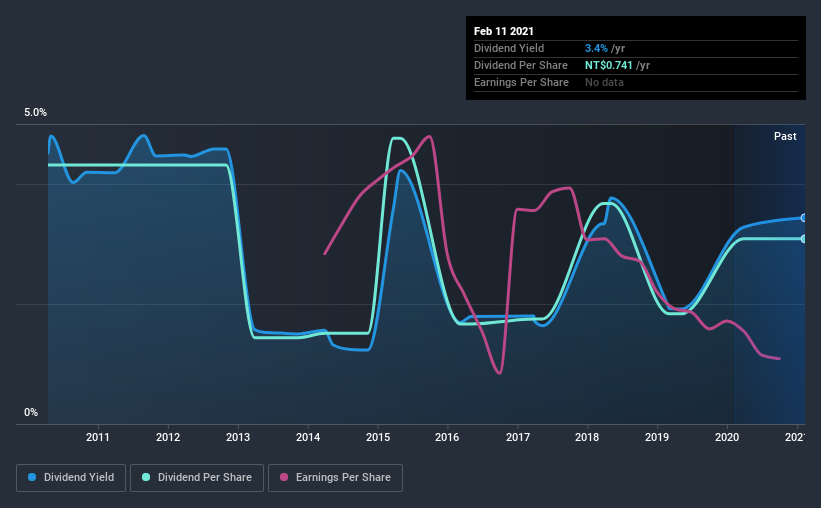Image resolution: width=821 pixels, height=508 pixels.
Task: Click the 3.4% dividend yield value
Action: pyautogui.click(x=596, y=48)
